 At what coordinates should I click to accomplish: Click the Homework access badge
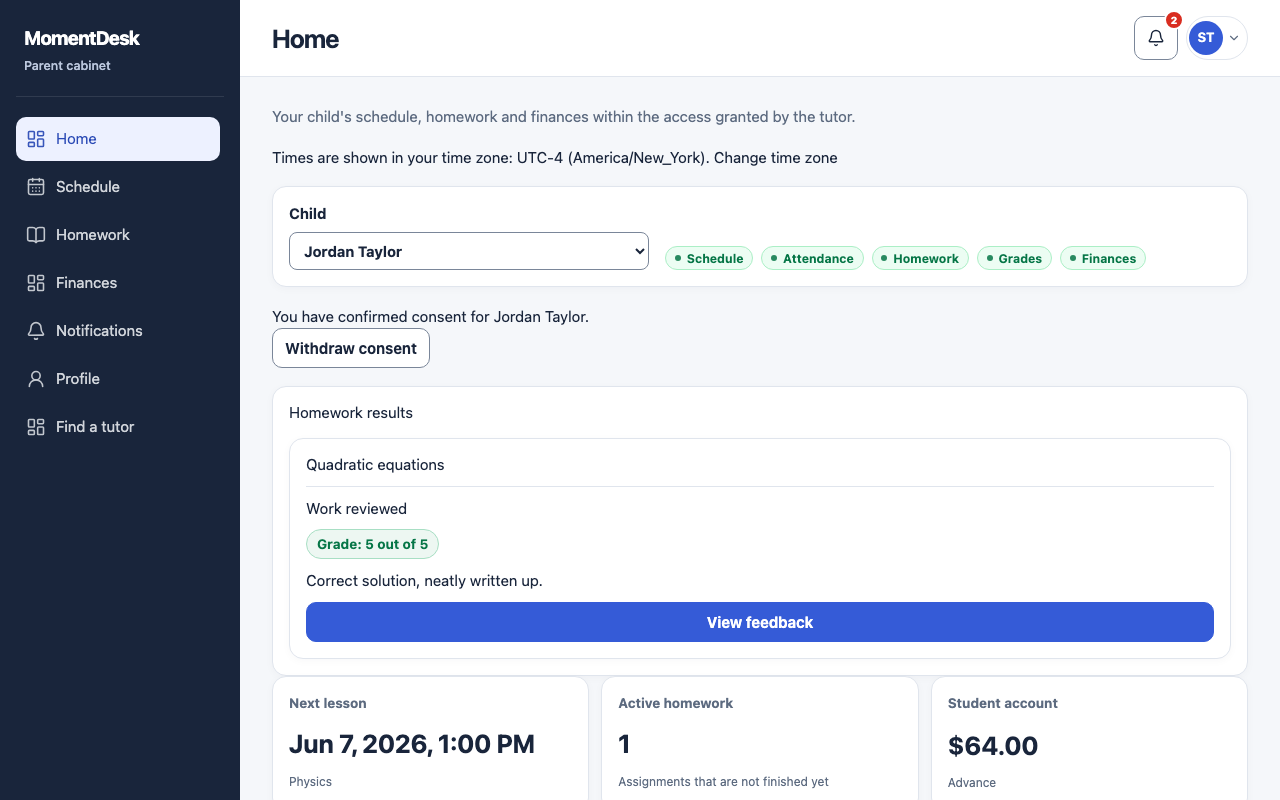pyautogui.click(x=920, y=258)
